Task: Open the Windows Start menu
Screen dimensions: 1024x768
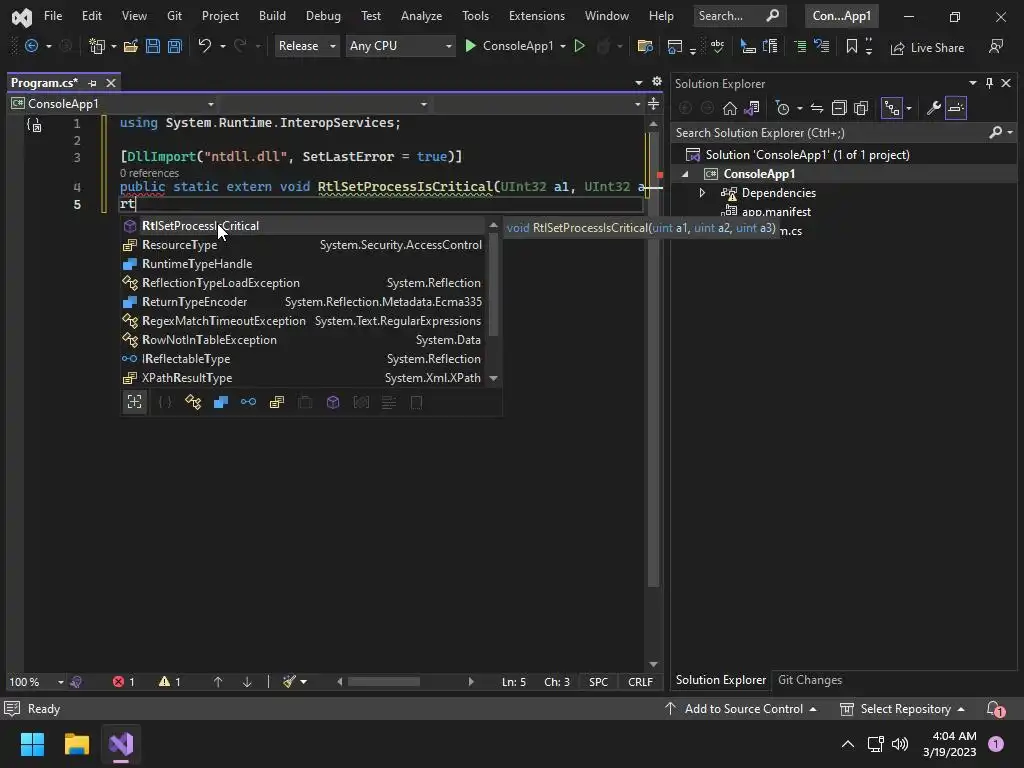Action: 32,744
